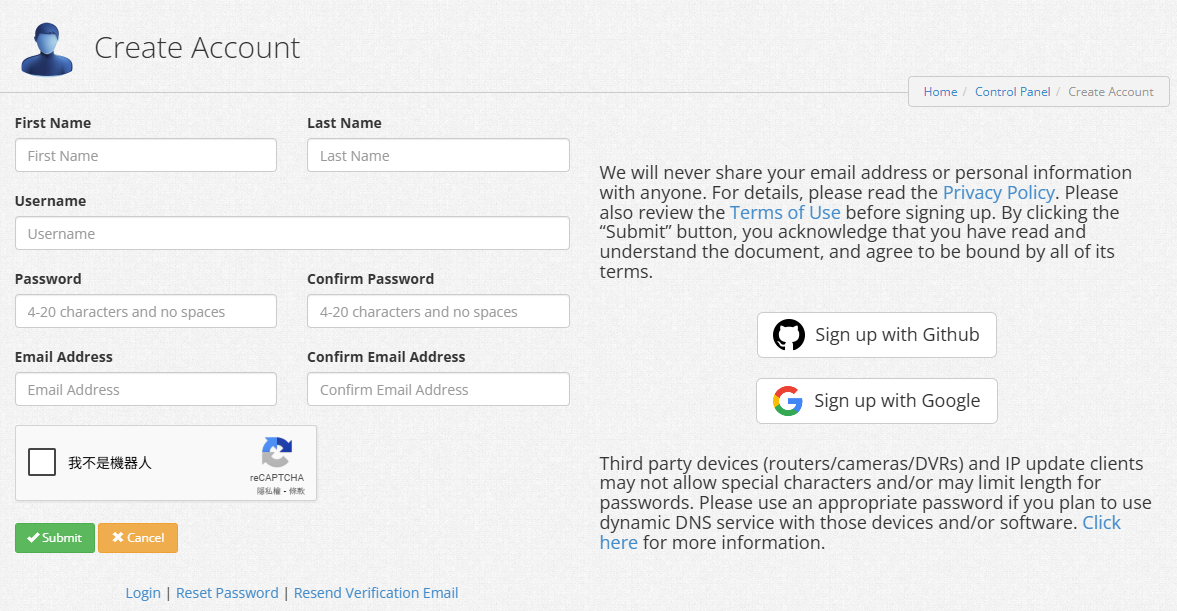Image resolution: width=1177 pixels, height=611 pixels.
Task: Select the Confirm Password field
Action: coord(438,312)
